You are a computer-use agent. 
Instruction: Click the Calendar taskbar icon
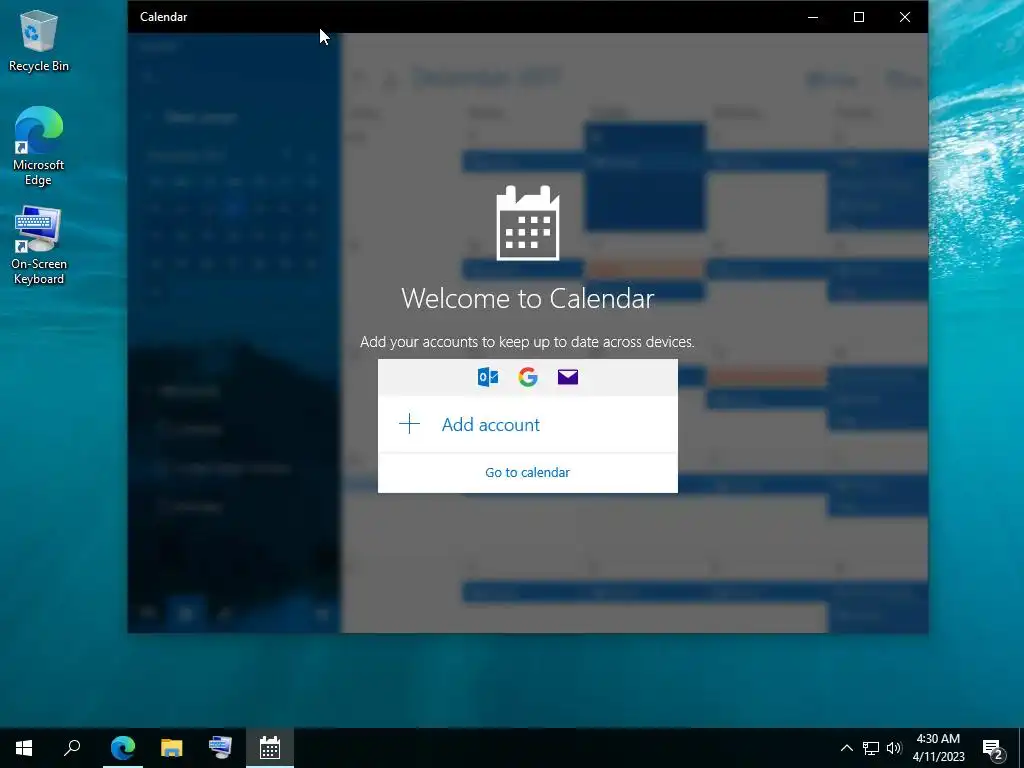270,748
